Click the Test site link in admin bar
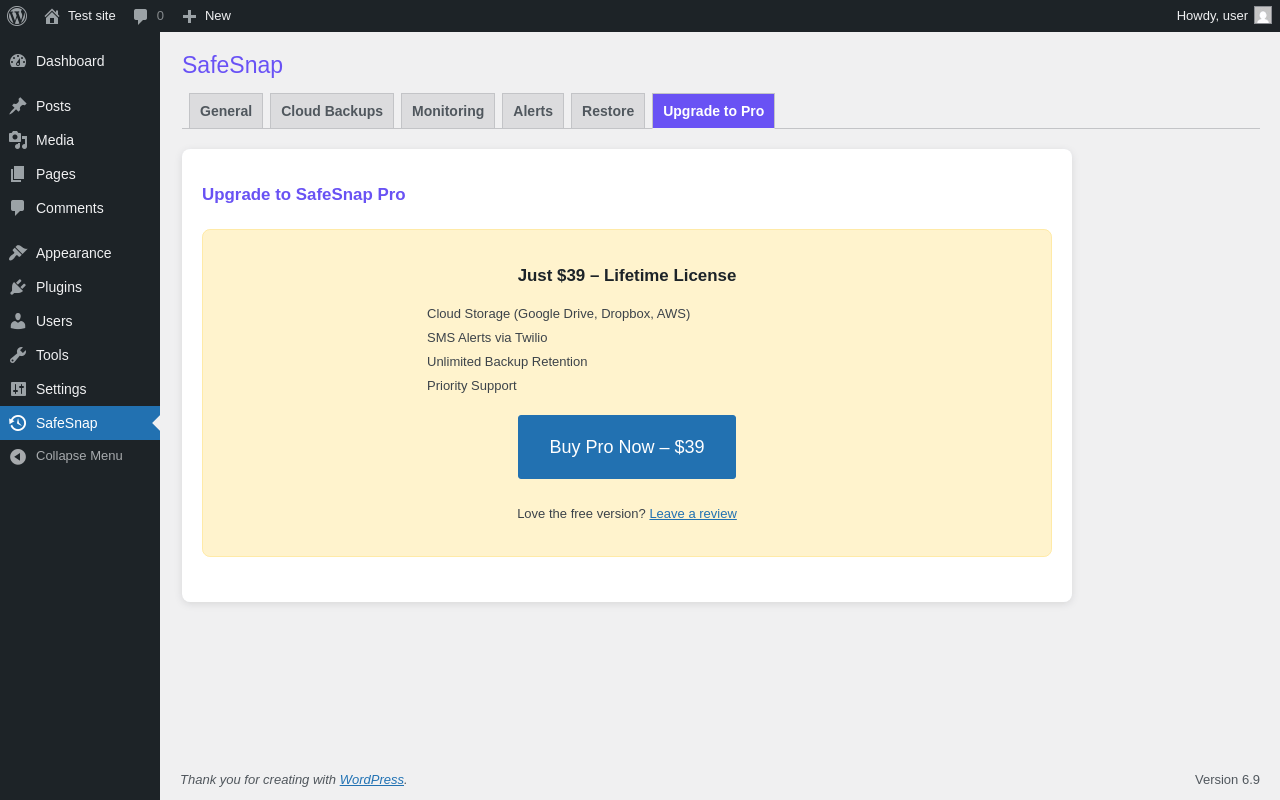 click(92, 16)
